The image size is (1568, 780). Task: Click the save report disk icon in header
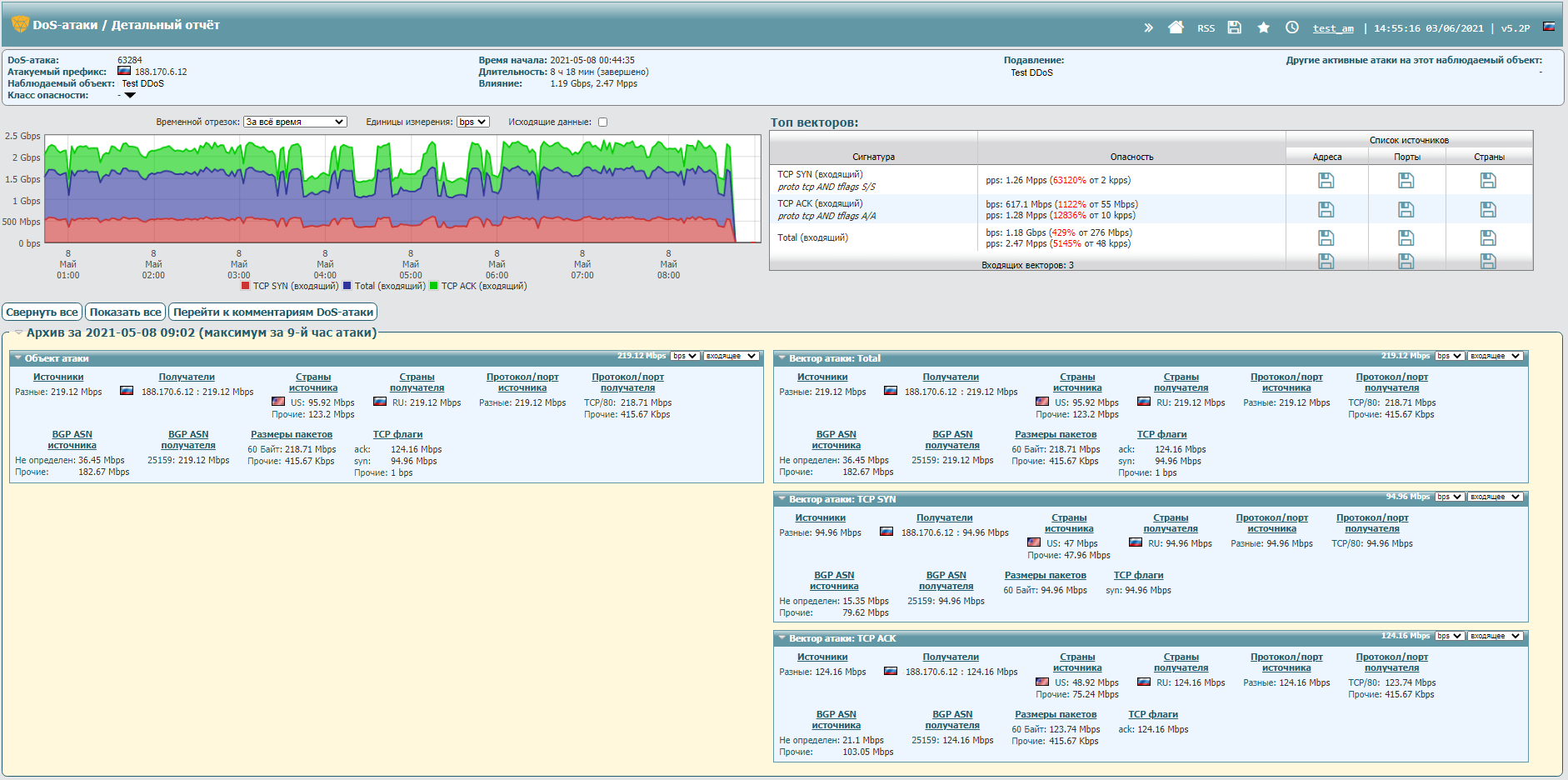coord(1235,27)
